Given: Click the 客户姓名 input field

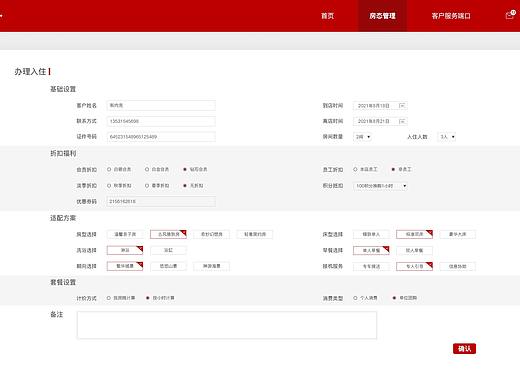Looking at the screenshot, I should click(x=161, y=105).
